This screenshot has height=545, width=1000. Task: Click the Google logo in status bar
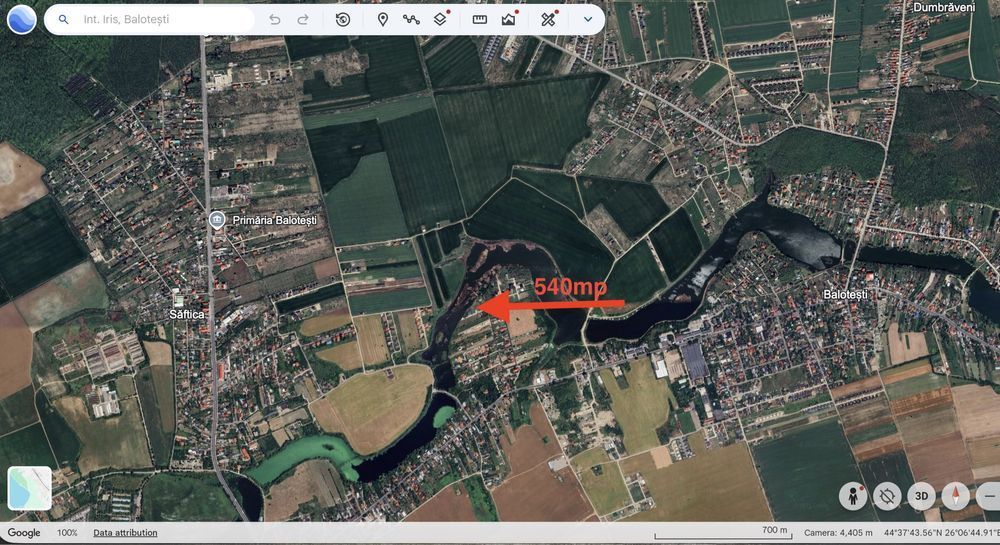tap(24, 533)
